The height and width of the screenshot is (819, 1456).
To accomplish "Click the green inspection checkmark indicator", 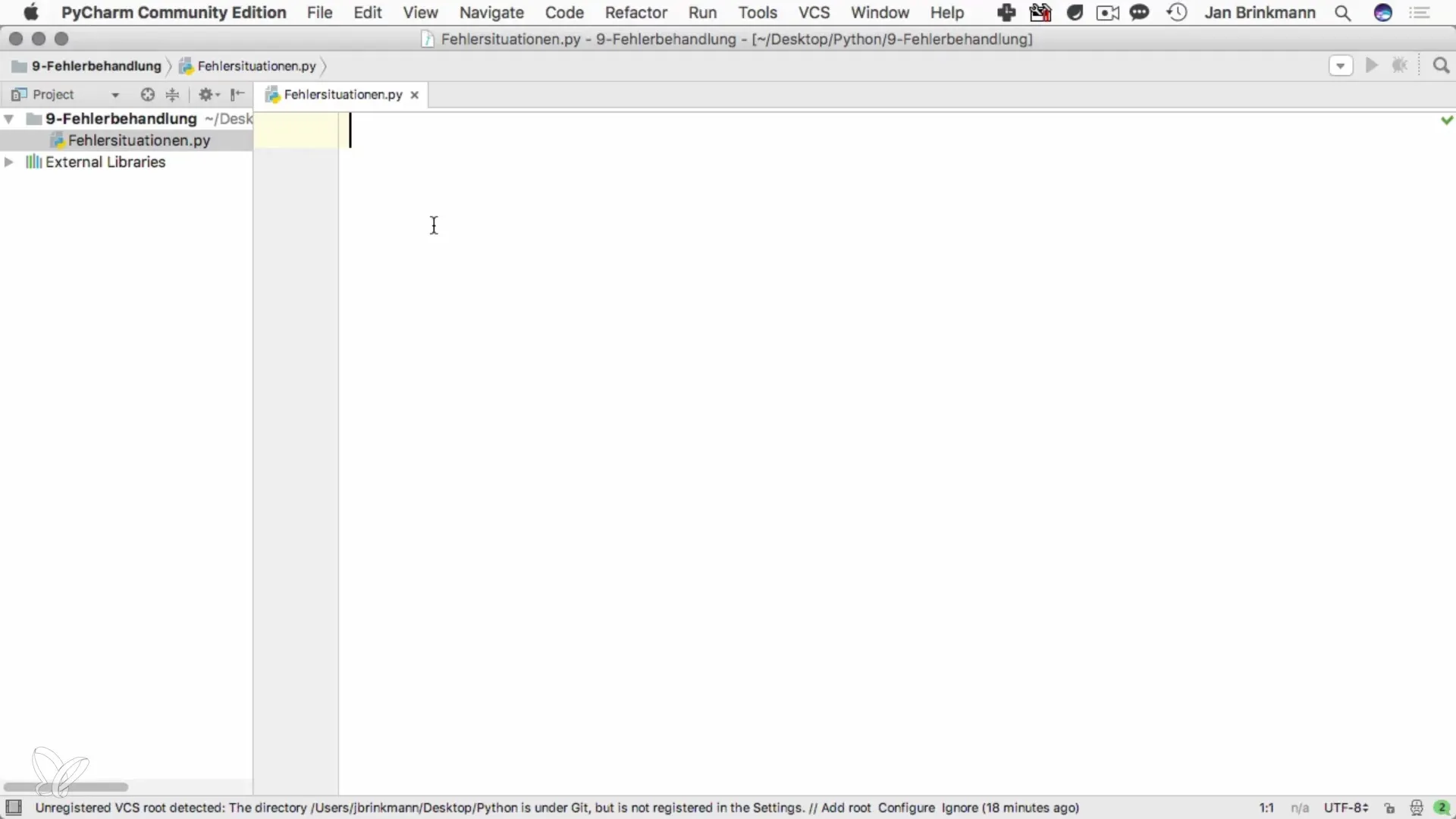I will (1447, 120).
